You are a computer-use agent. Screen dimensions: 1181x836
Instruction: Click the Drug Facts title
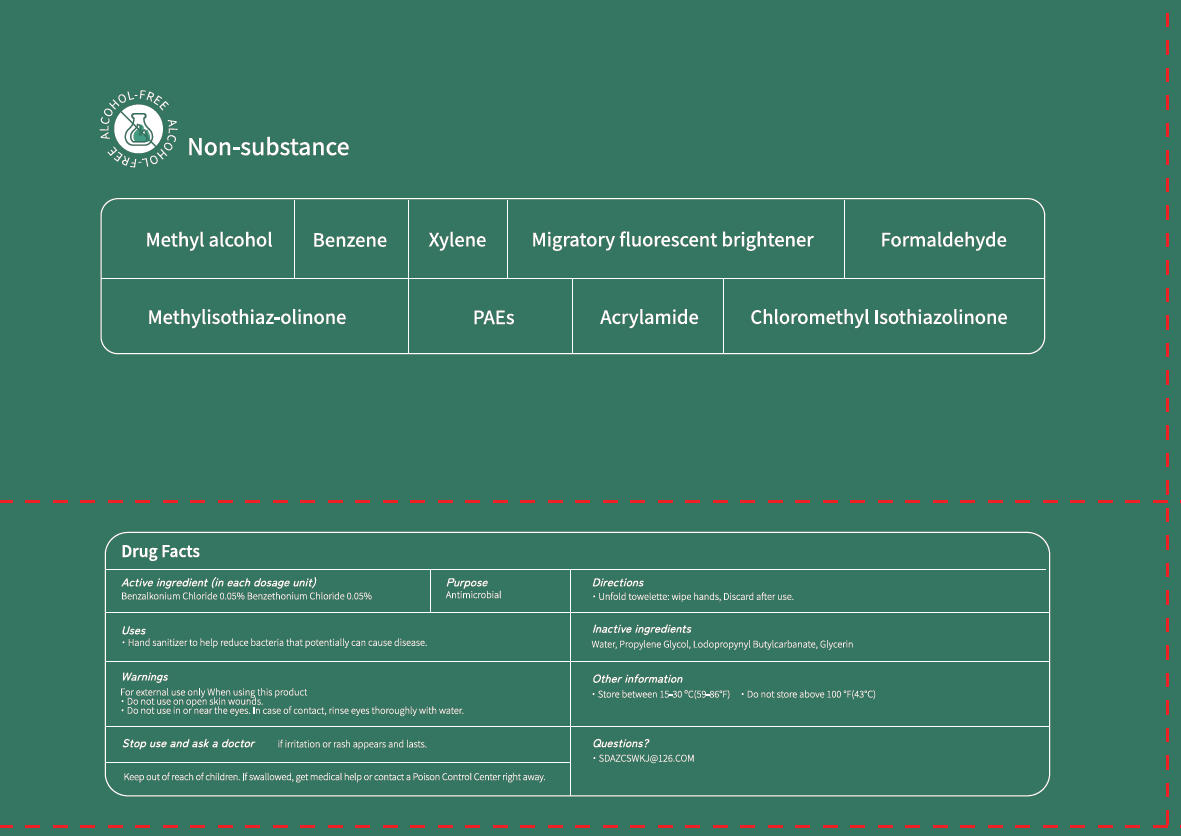[x=160, y=551]
